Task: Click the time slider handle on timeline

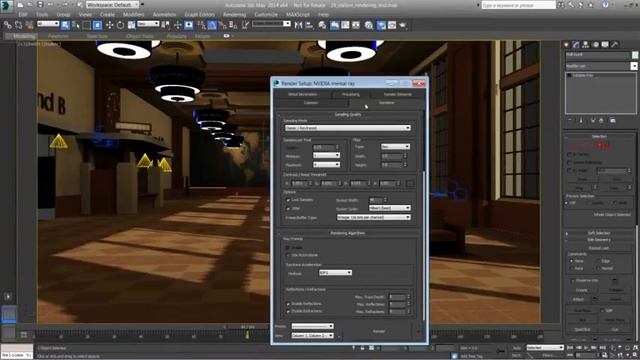Action: pos(247,327)
